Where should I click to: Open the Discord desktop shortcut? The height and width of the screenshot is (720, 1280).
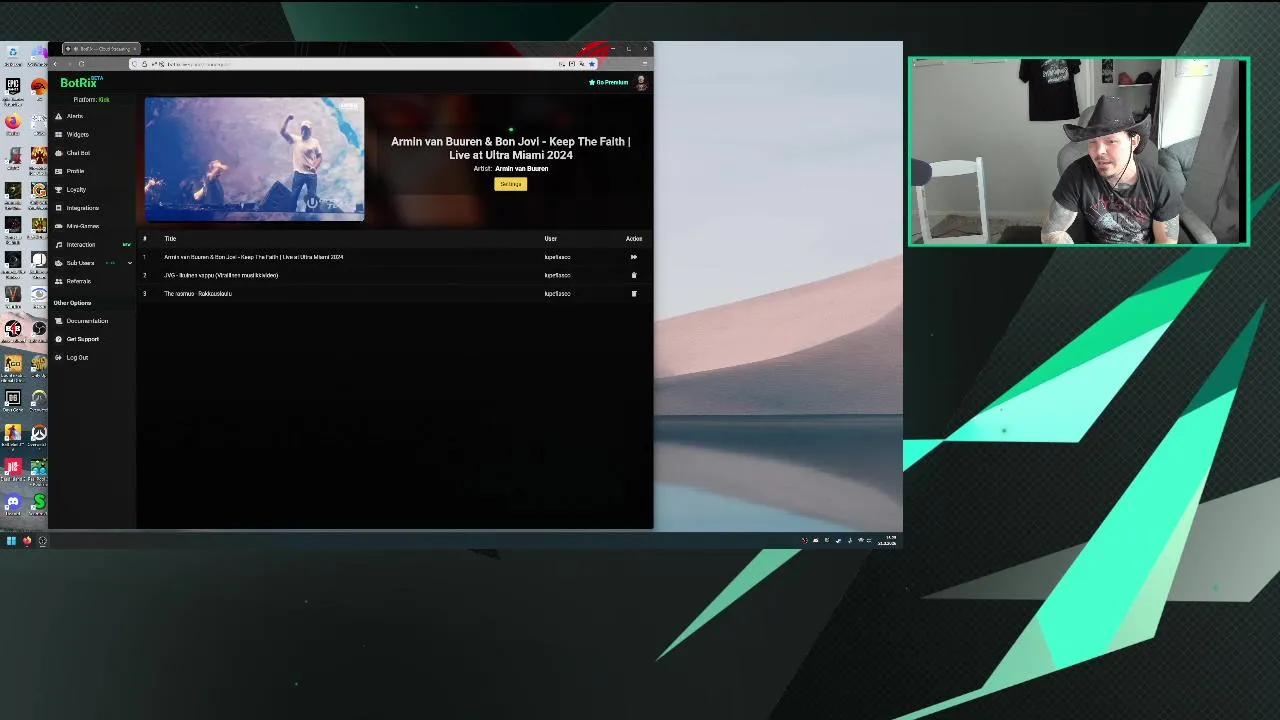(12, 502)
